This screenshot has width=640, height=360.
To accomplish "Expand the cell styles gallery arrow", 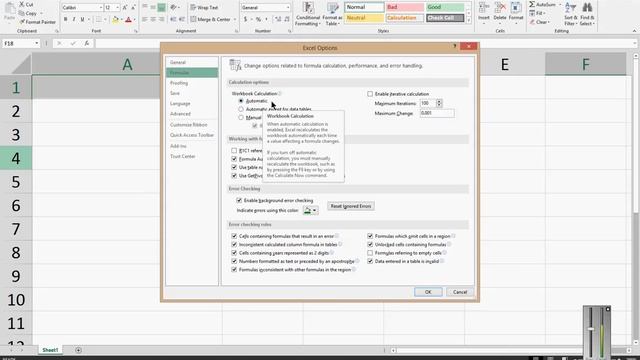I will [x=469, y=21].
